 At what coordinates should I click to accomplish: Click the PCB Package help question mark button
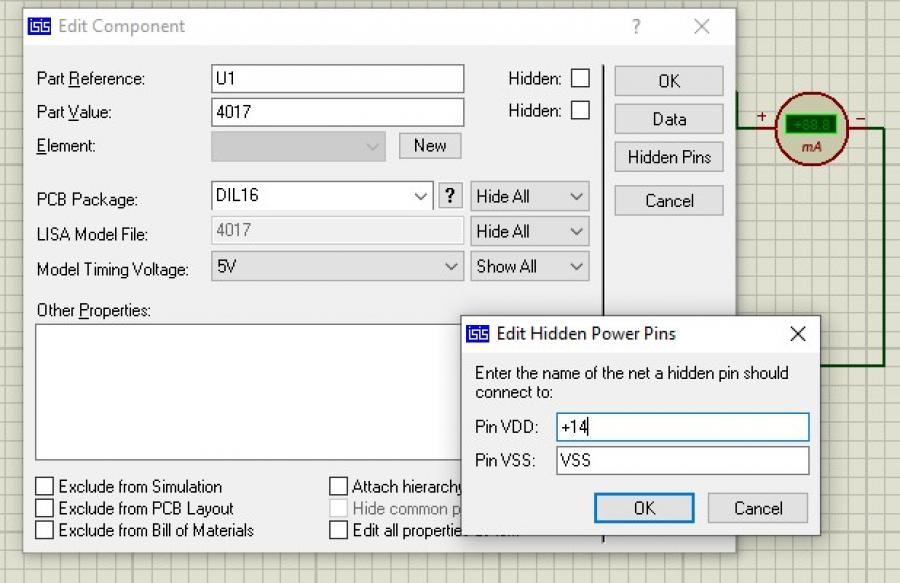(451, 196)
